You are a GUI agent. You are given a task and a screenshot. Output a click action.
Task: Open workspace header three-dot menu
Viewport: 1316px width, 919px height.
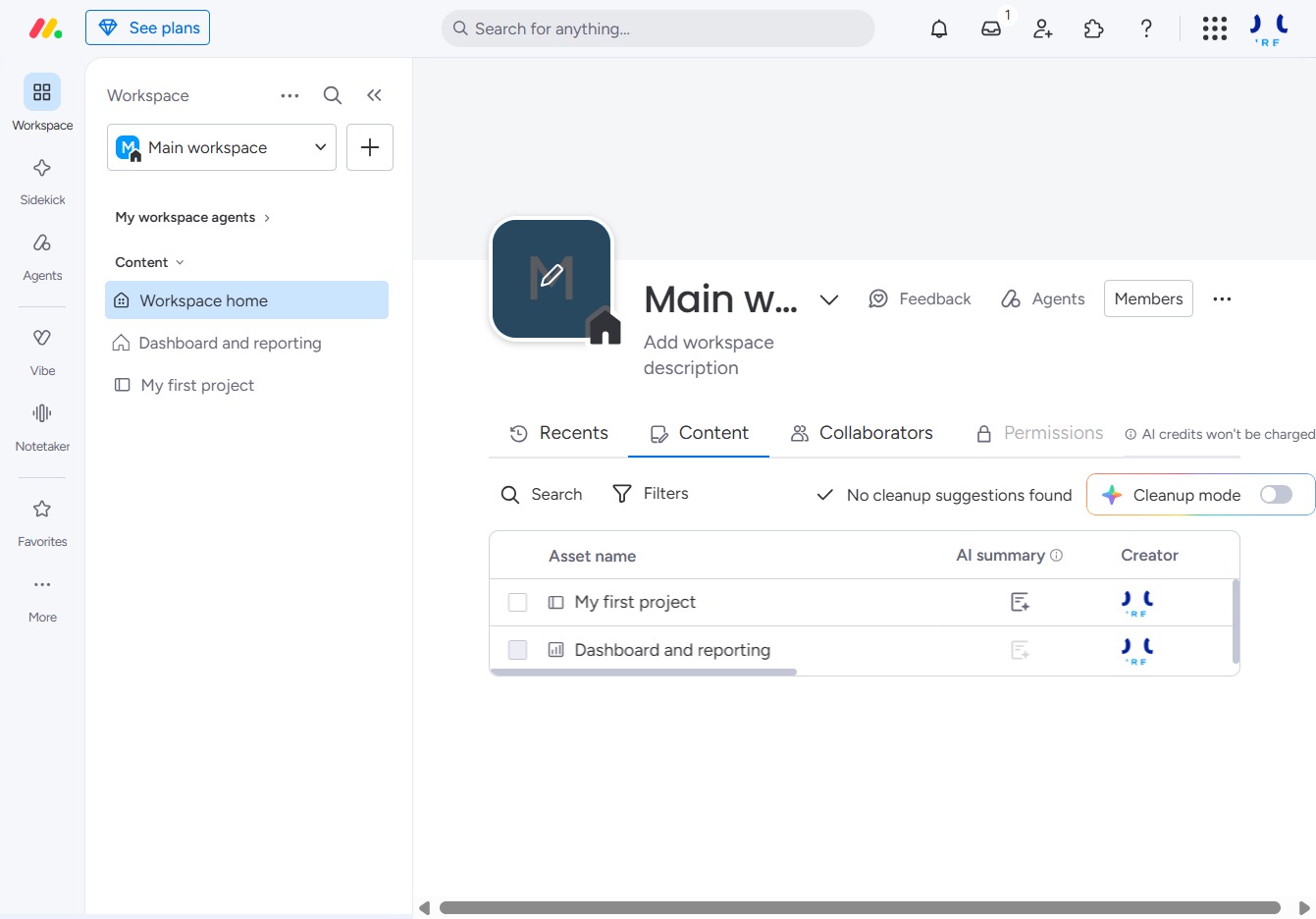[x=1222, y=298]
